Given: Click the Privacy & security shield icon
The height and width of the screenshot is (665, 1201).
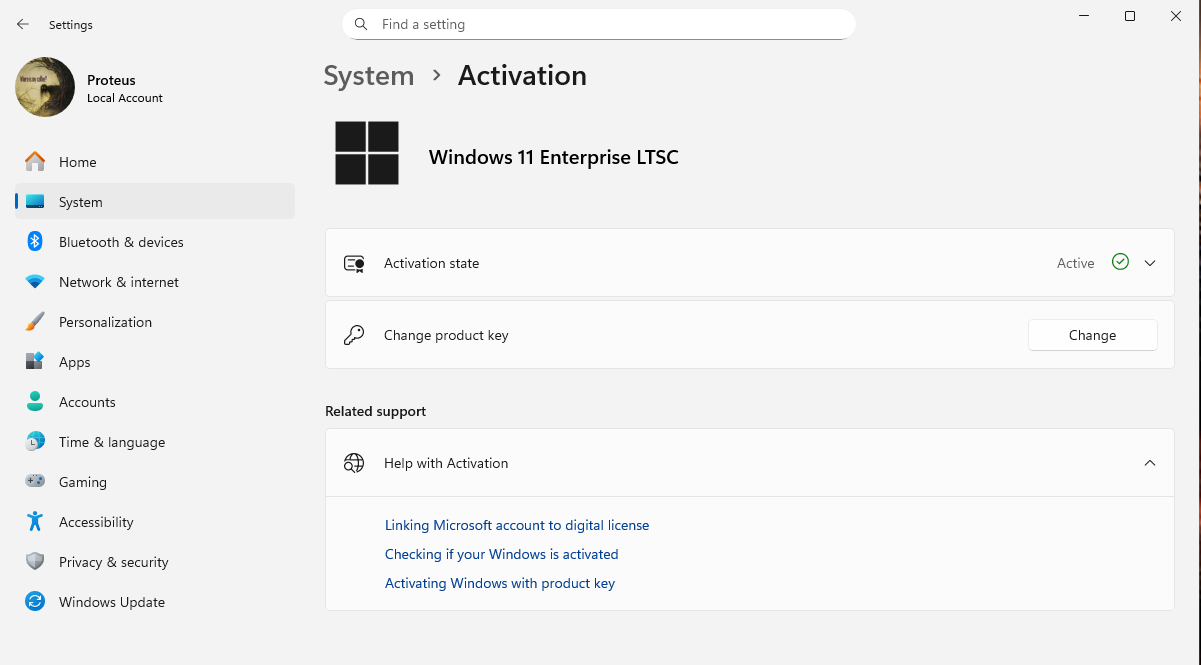Looking at the screenshot, I should [x=35, y=562].
